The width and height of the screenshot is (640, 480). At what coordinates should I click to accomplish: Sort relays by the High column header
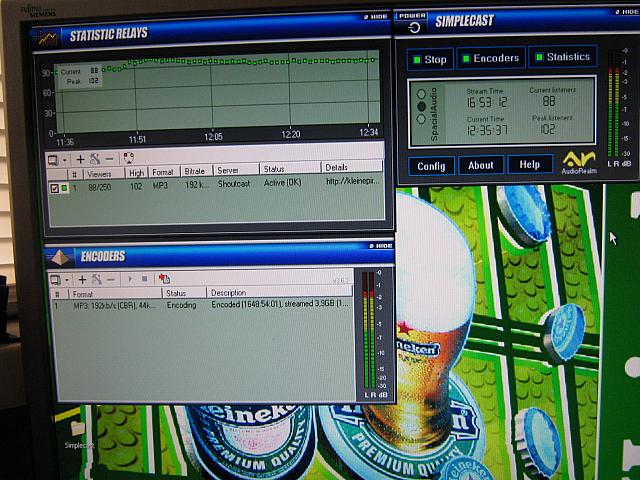(136, 173)
